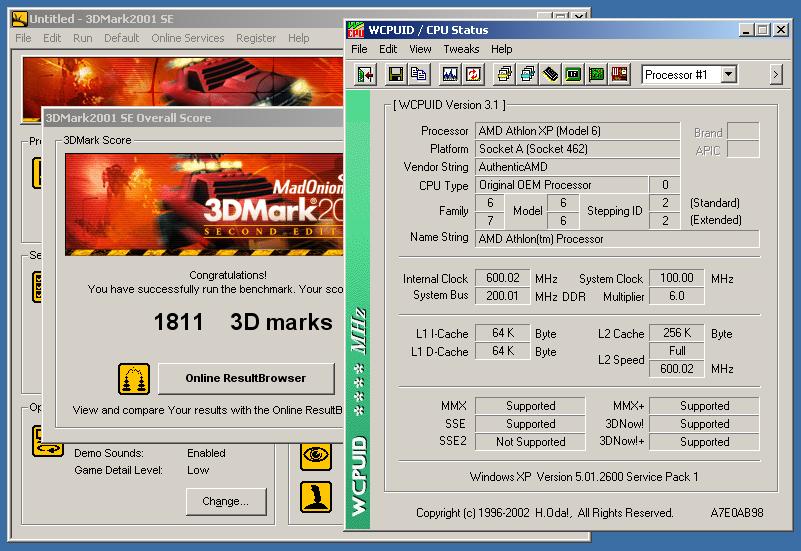Click the MMX 'Supported' field
Viewport: 801px width, 551px height.
(530, 405)
